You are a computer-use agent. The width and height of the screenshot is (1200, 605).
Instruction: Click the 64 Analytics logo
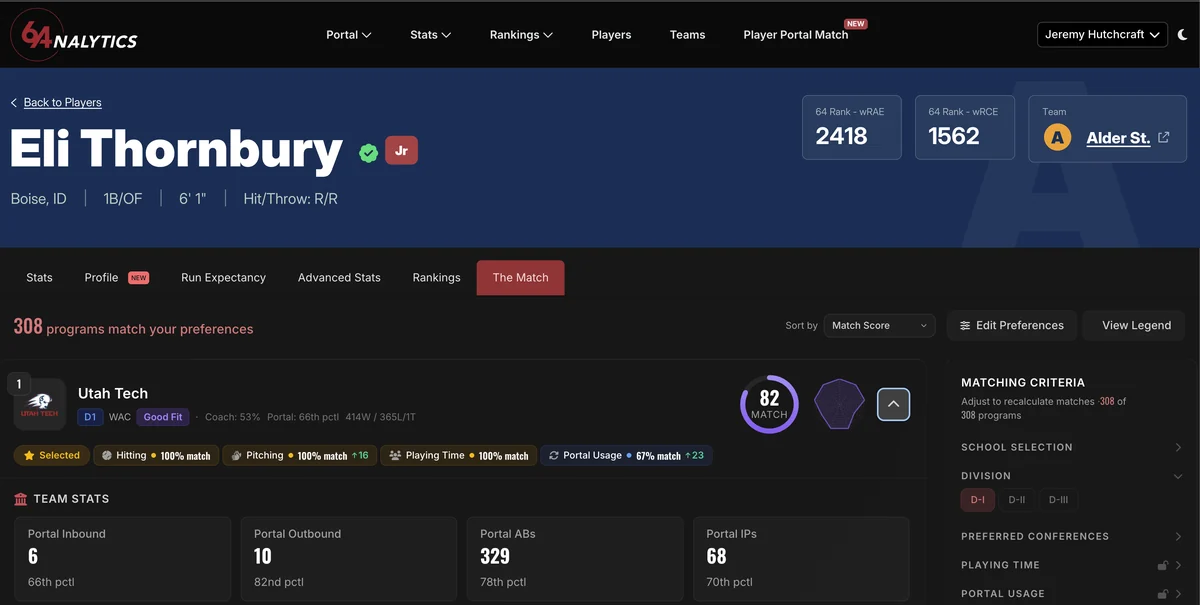(74, 36)
